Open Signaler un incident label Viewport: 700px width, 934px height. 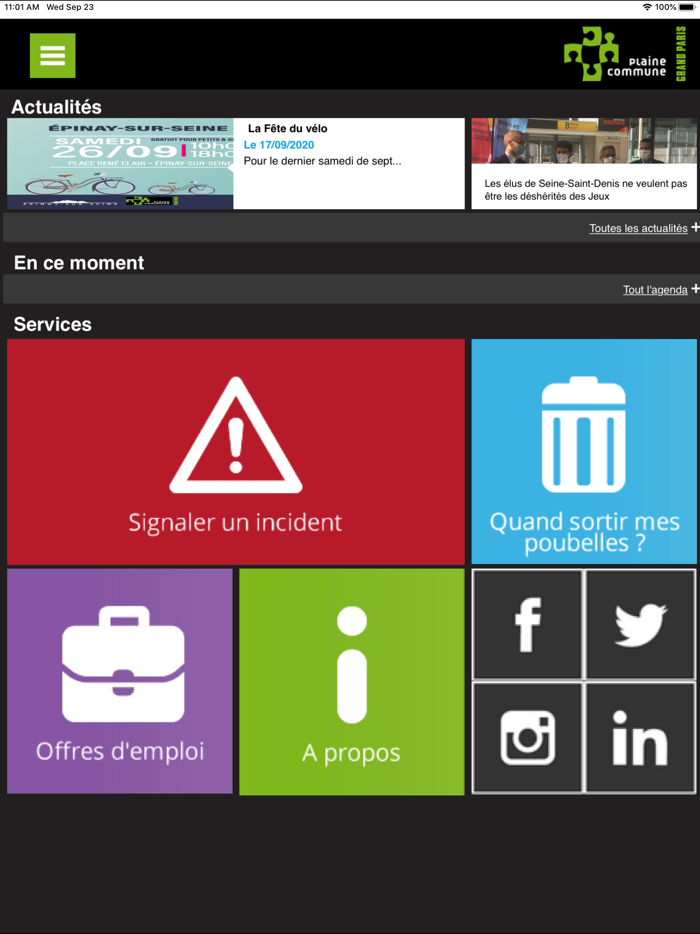click(235, 522)
